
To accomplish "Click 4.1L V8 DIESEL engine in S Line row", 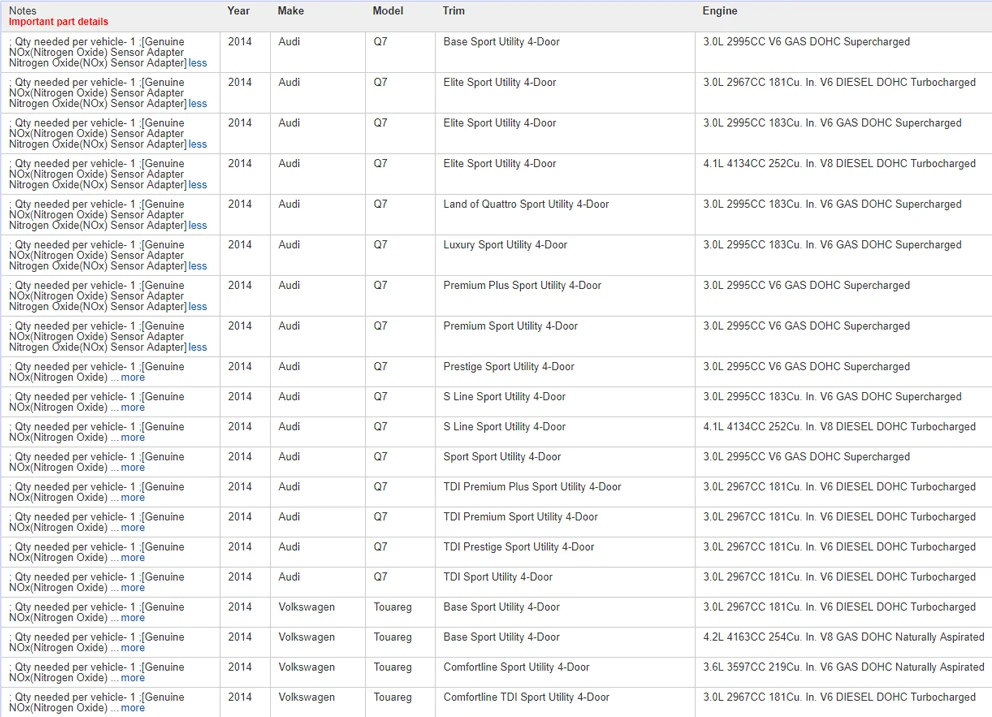I will pyautogui.click(x=839, y=427).
